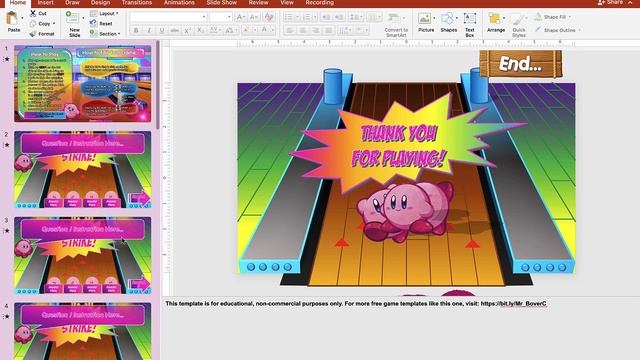This screenshot has height=360, width=640.
Task: Increase list indent level
Action: pyautogui.click(x=339, y=17)
